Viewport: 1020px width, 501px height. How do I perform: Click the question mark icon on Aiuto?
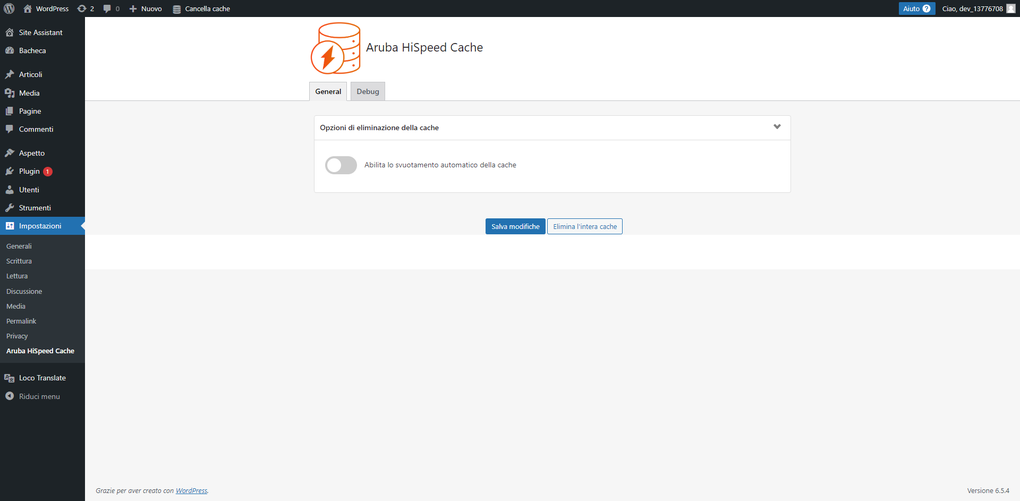click(x=926, y=8)
